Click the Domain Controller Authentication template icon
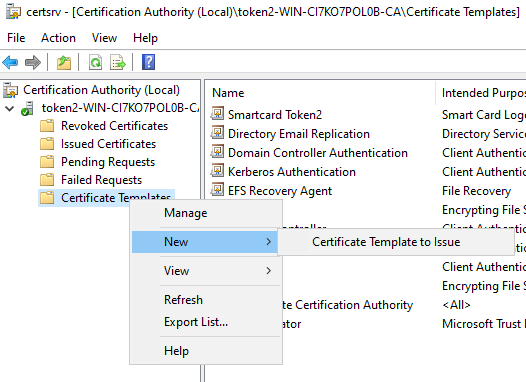Viewport: 526px width, 382px height. pyautogui.click(x=217, y=152)
